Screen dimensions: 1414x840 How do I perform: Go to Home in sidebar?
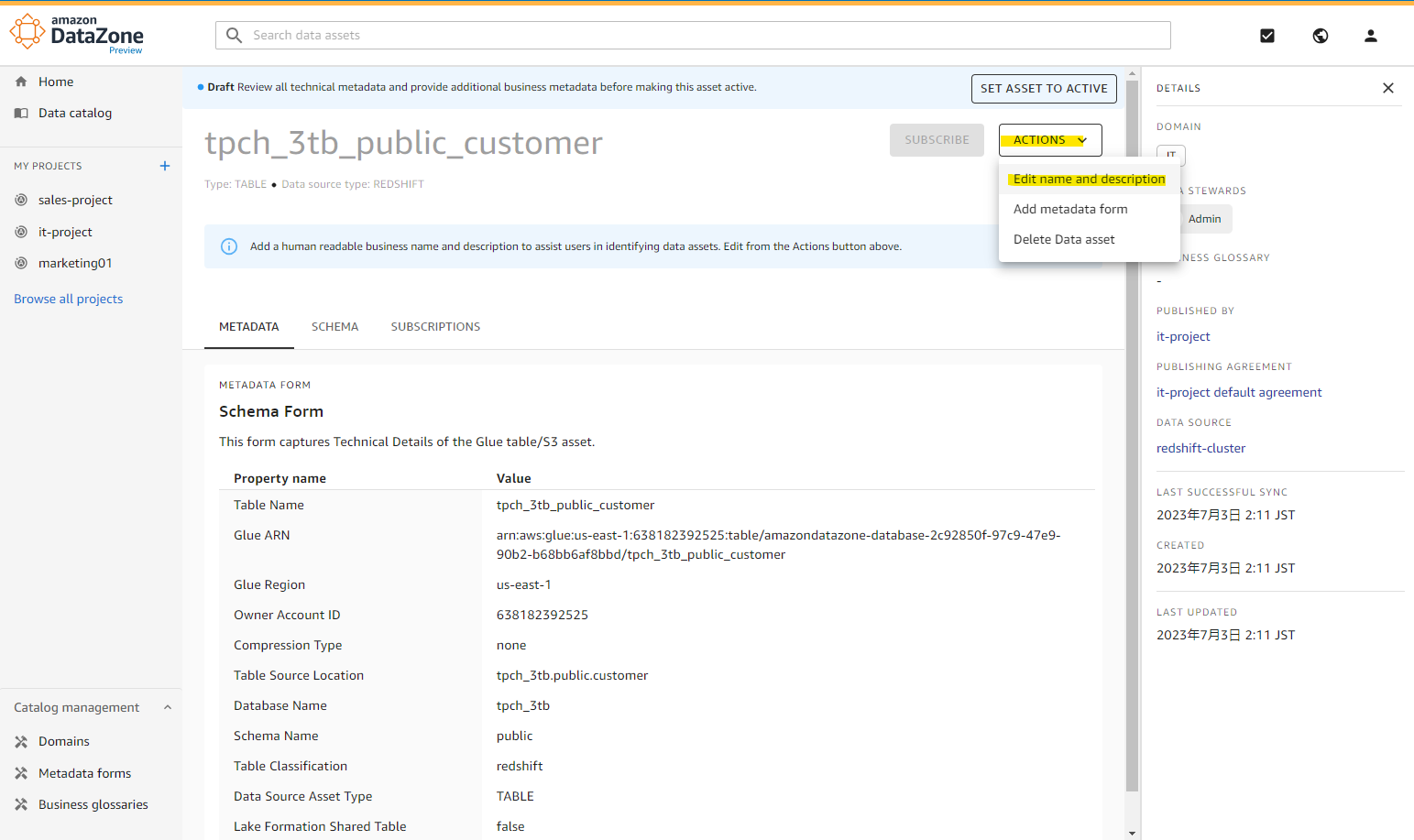(56, 82)
